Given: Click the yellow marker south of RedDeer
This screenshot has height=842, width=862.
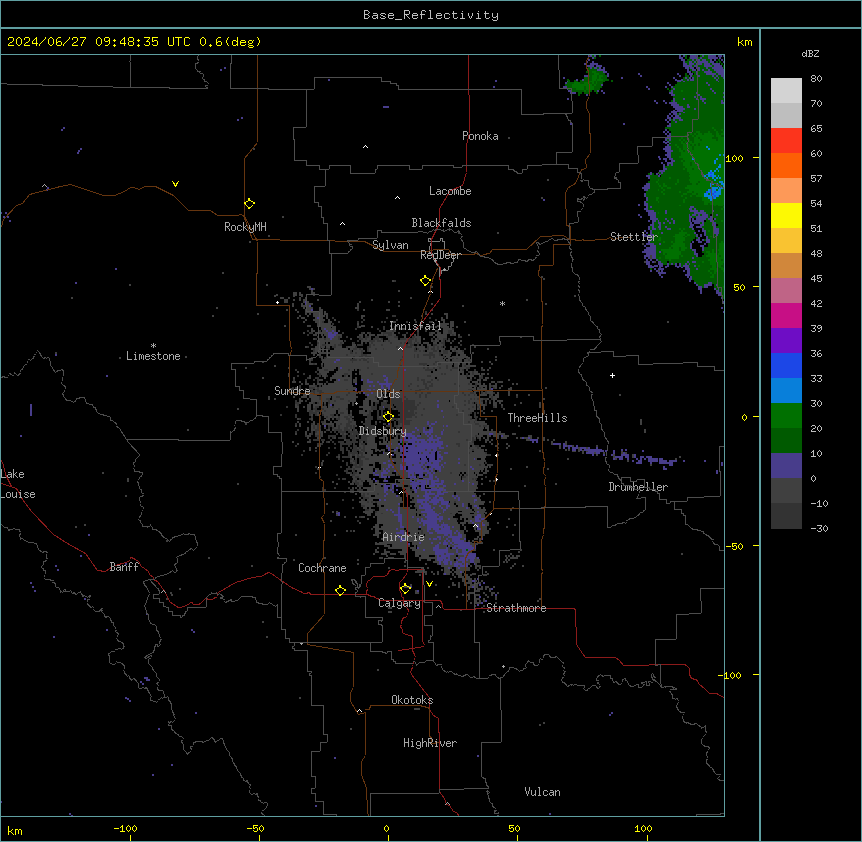Looking at the screenshot, I should tap(425, 281).
